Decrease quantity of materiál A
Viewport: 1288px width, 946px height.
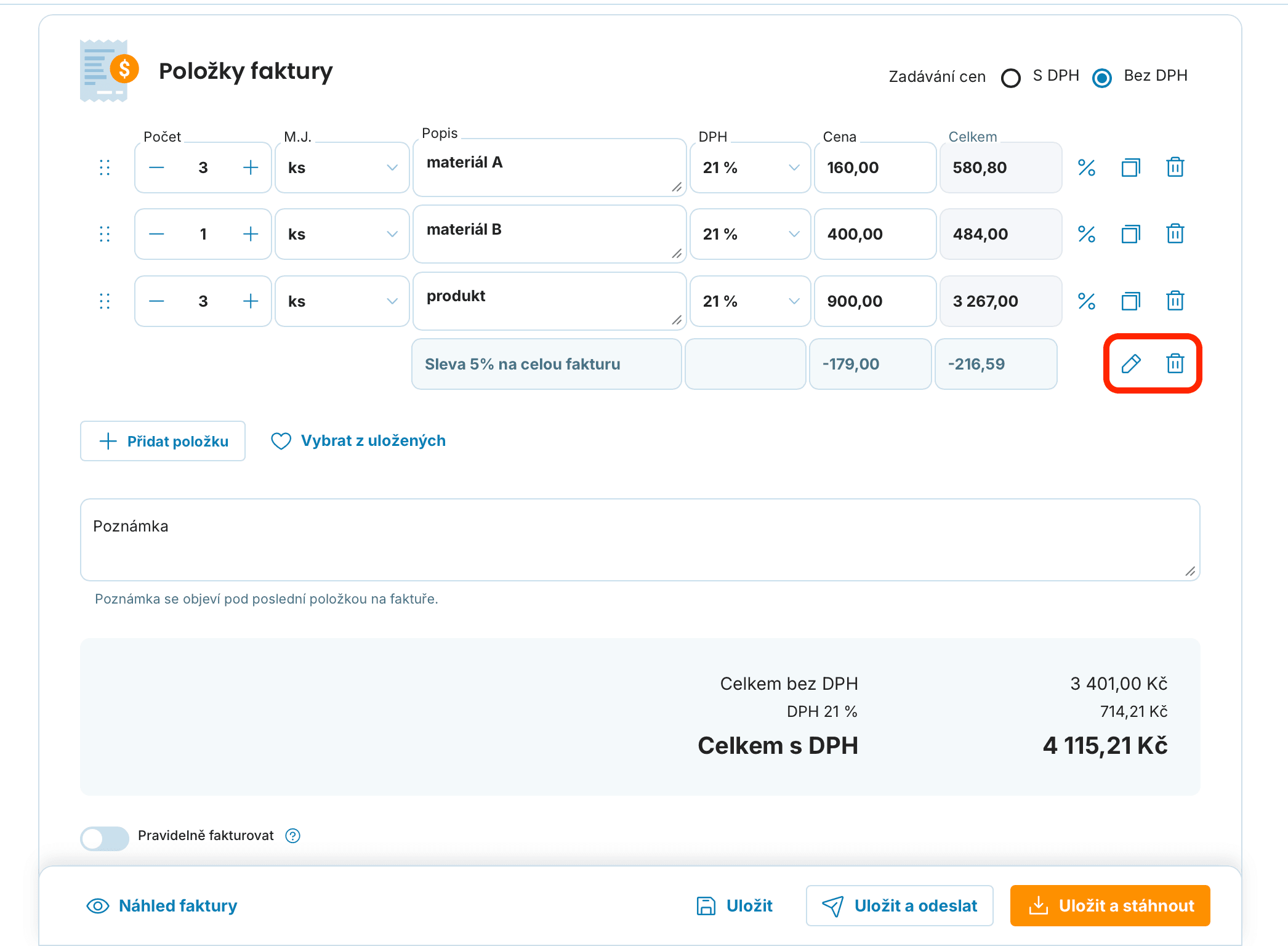tap(156, 168)
